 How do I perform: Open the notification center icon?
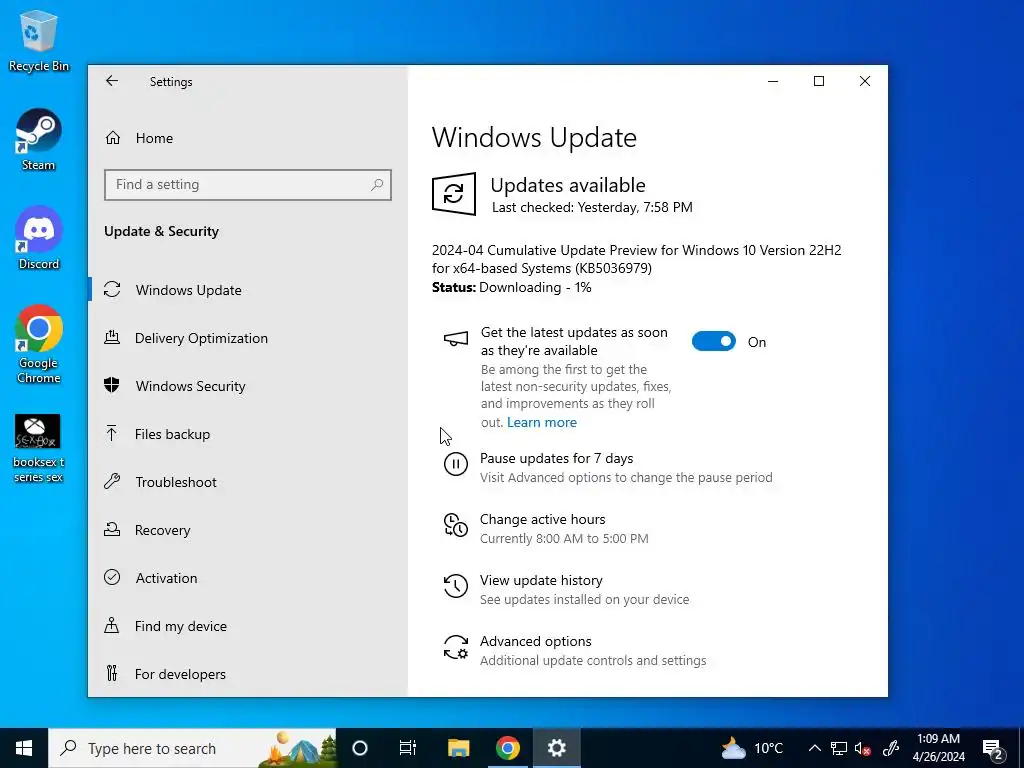click(993, 748)
